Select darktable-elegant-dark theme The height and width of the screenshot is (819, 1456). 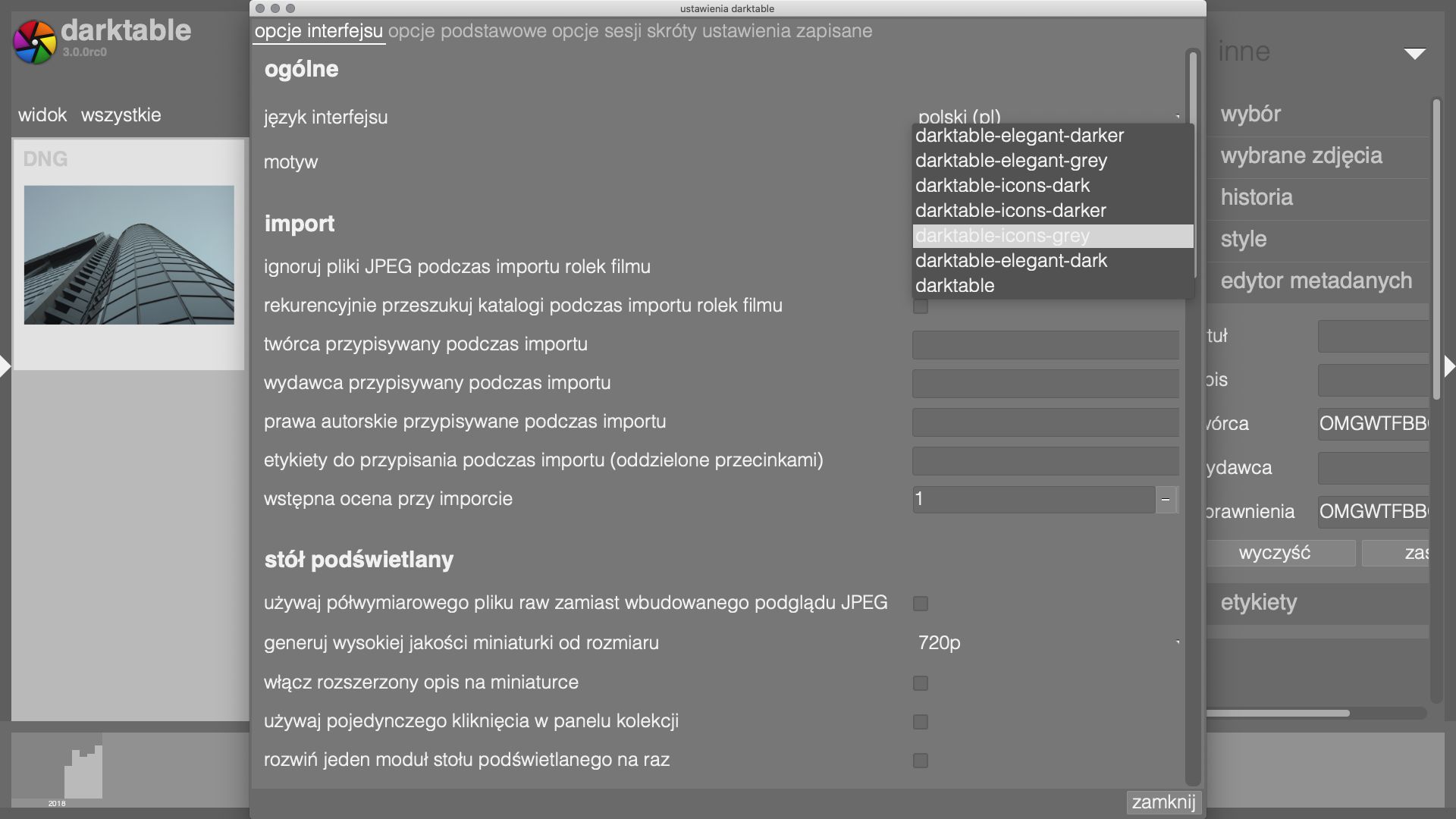(x=1053, y=261)
